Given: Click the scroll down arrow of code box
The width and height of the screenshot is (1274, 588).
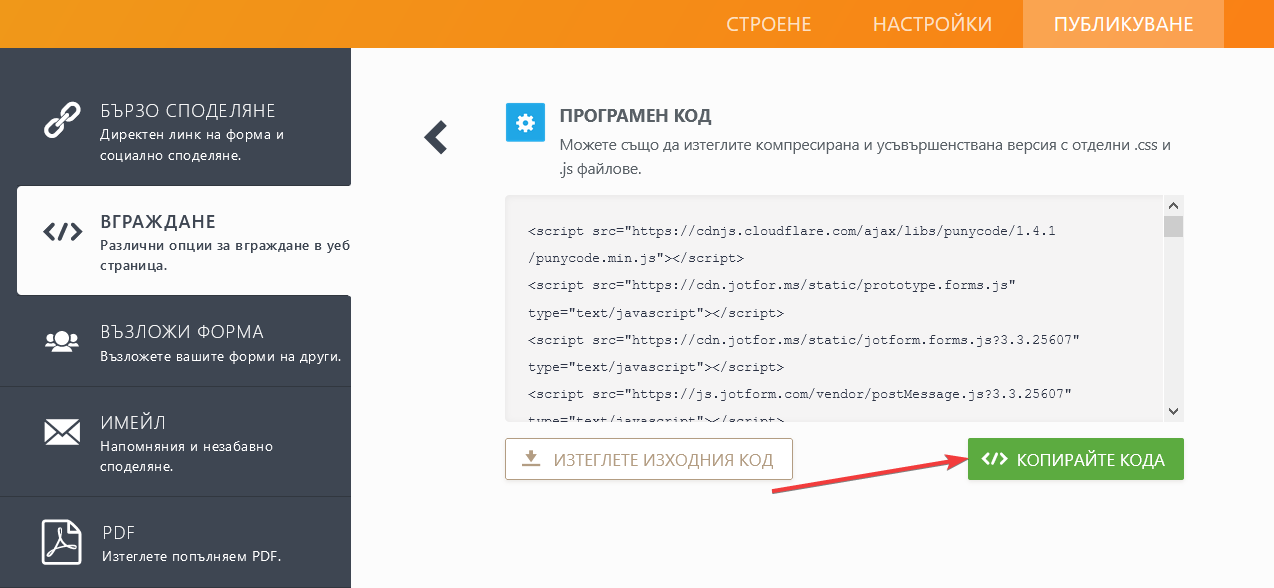Looking at the screenshot, I should tap(1174, 411).
